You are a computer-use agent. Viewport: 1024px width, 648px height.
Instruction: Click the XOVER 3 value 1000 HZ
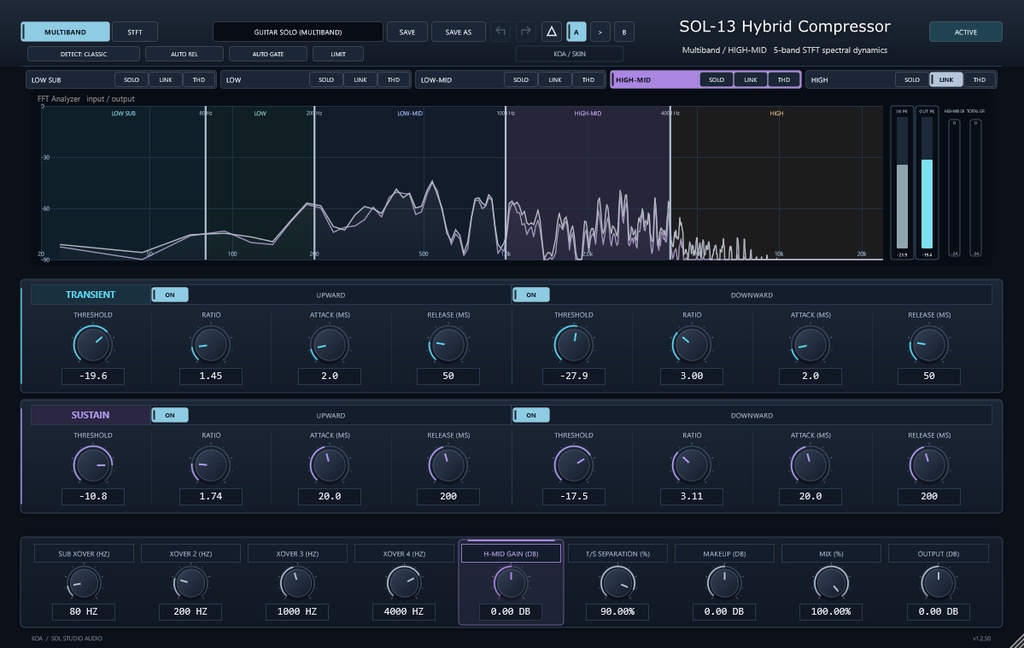[297, 611]
